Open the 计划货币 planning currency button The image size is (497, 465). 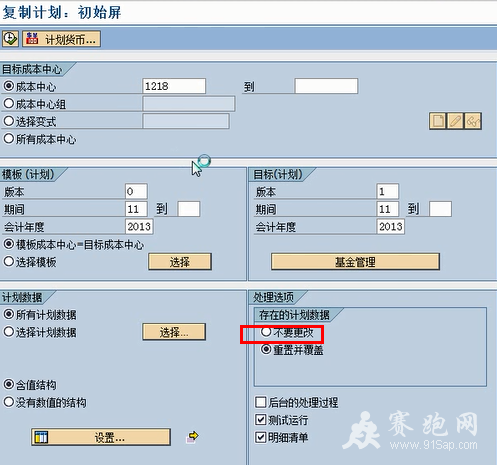coord(61,39)
